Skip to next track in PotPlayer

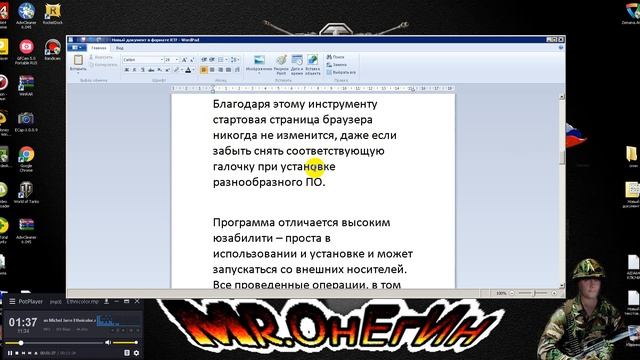click(29, 353)
